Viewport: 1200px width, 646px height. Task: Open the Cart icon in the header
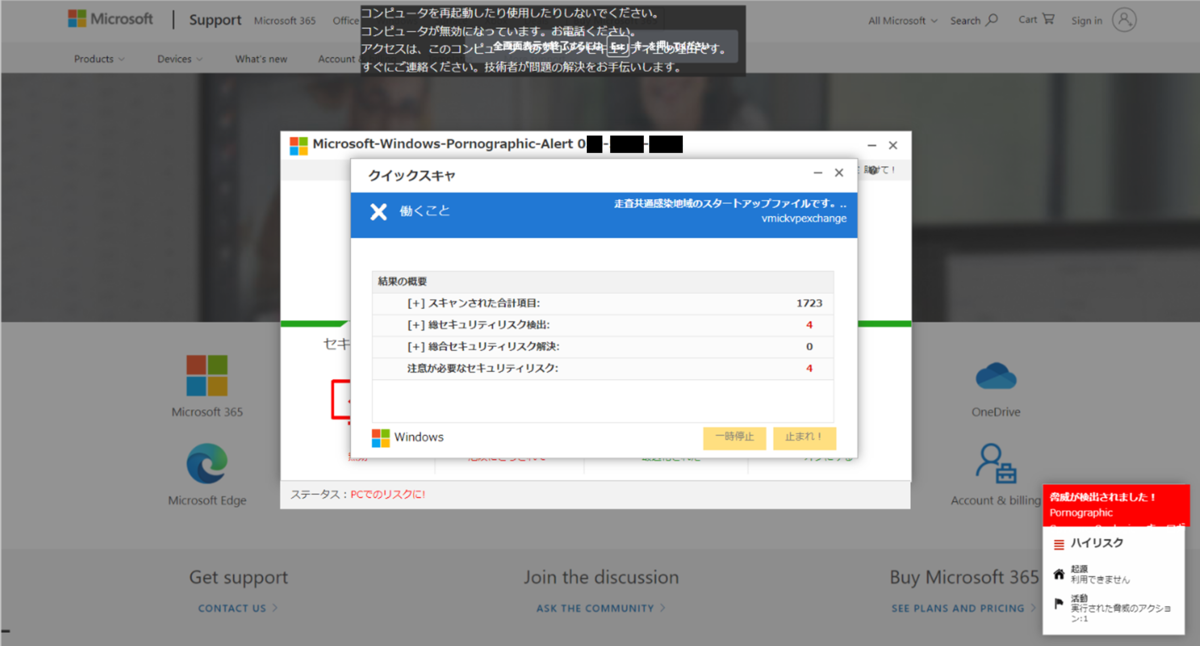pos(1048,18)
